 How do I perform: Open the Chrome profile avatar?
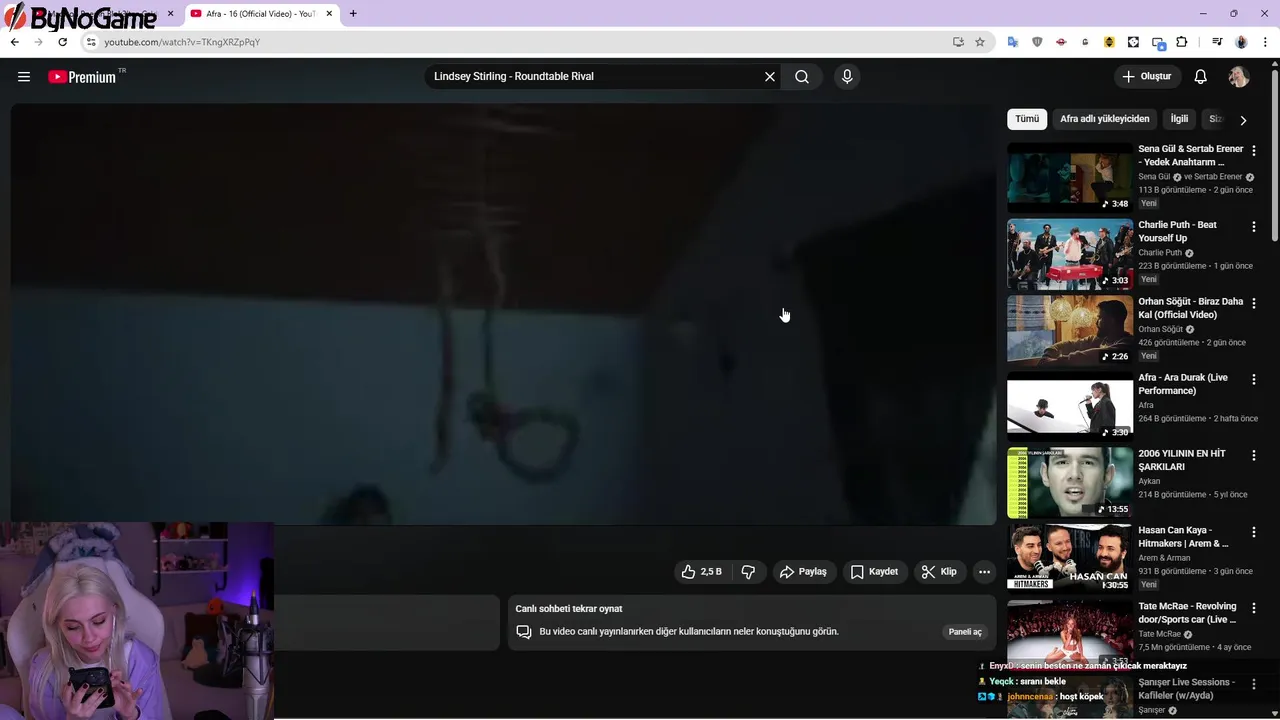(x=1241, y=42)
